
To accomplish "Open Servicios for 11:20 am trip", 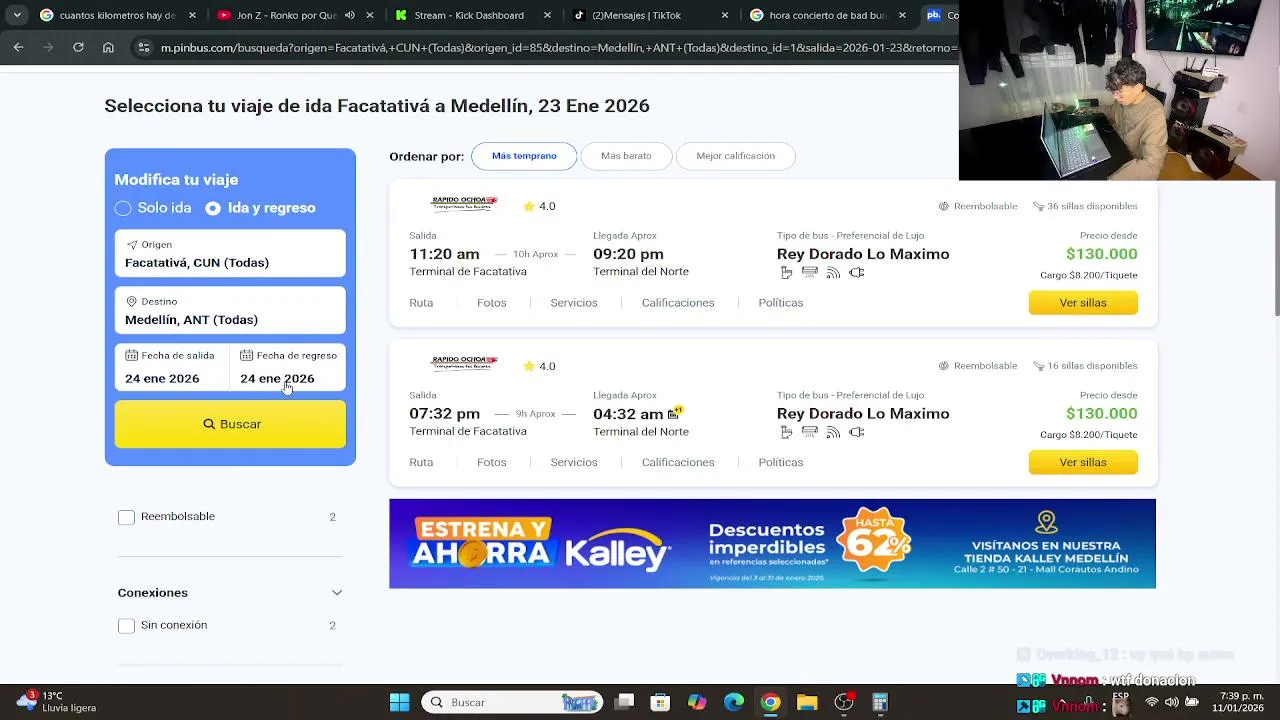I will coord(574,303).
